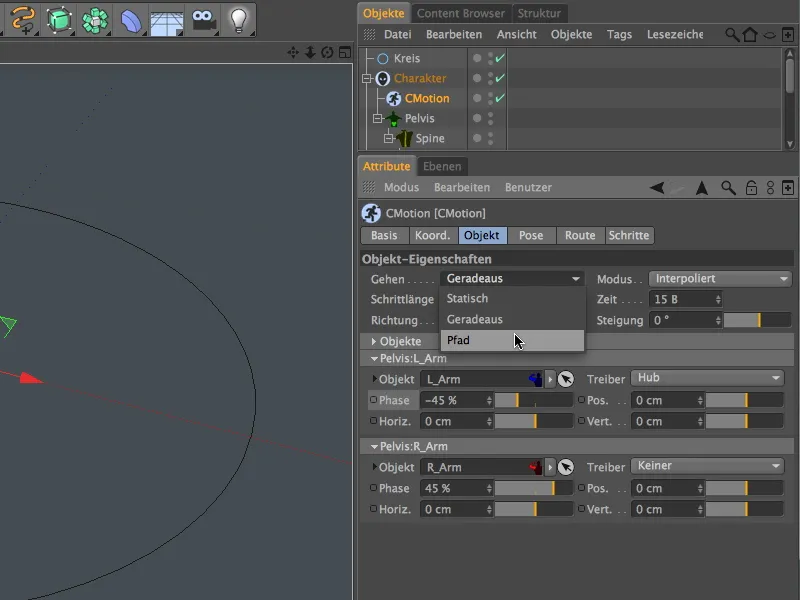
Task: Click the Attribute Manager search magnifier
Action: (x=728, y=188)
